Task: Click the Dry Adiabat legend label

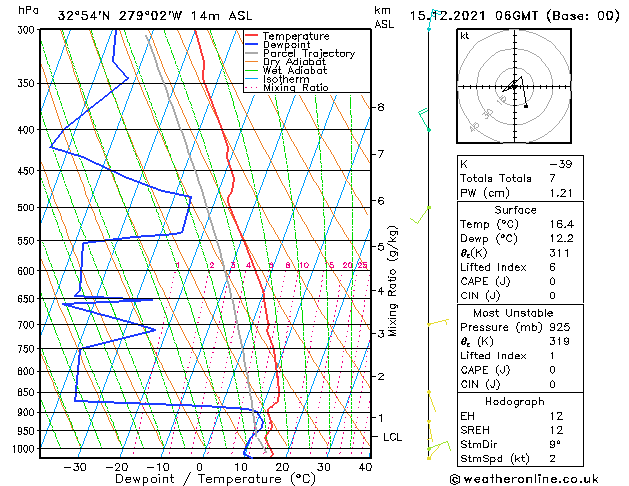Action: tap(294, 62)
